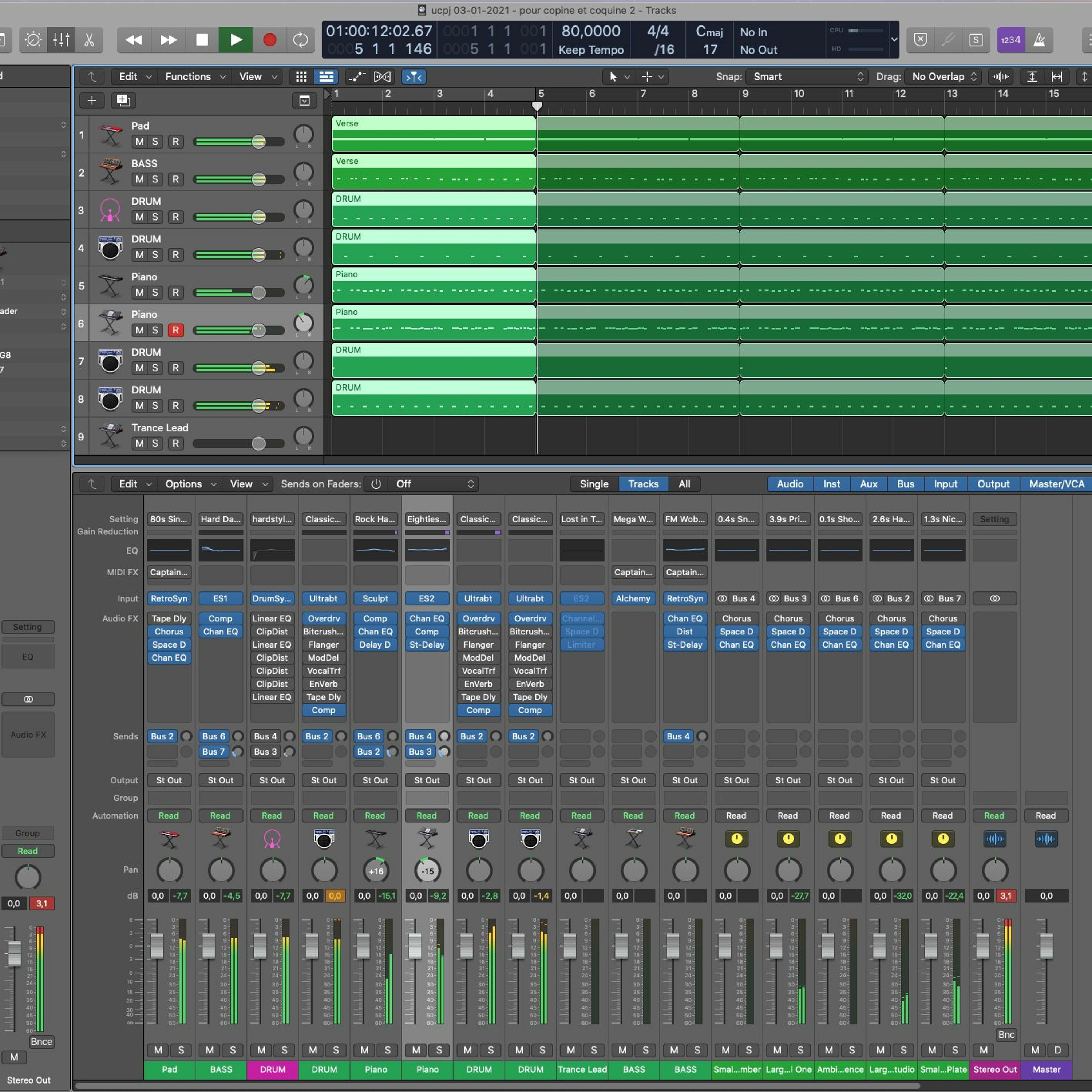The height and width of the screenshot is (1092, 1092).
Task: Open Smart Controls dial icon
Action: (33, 40)
